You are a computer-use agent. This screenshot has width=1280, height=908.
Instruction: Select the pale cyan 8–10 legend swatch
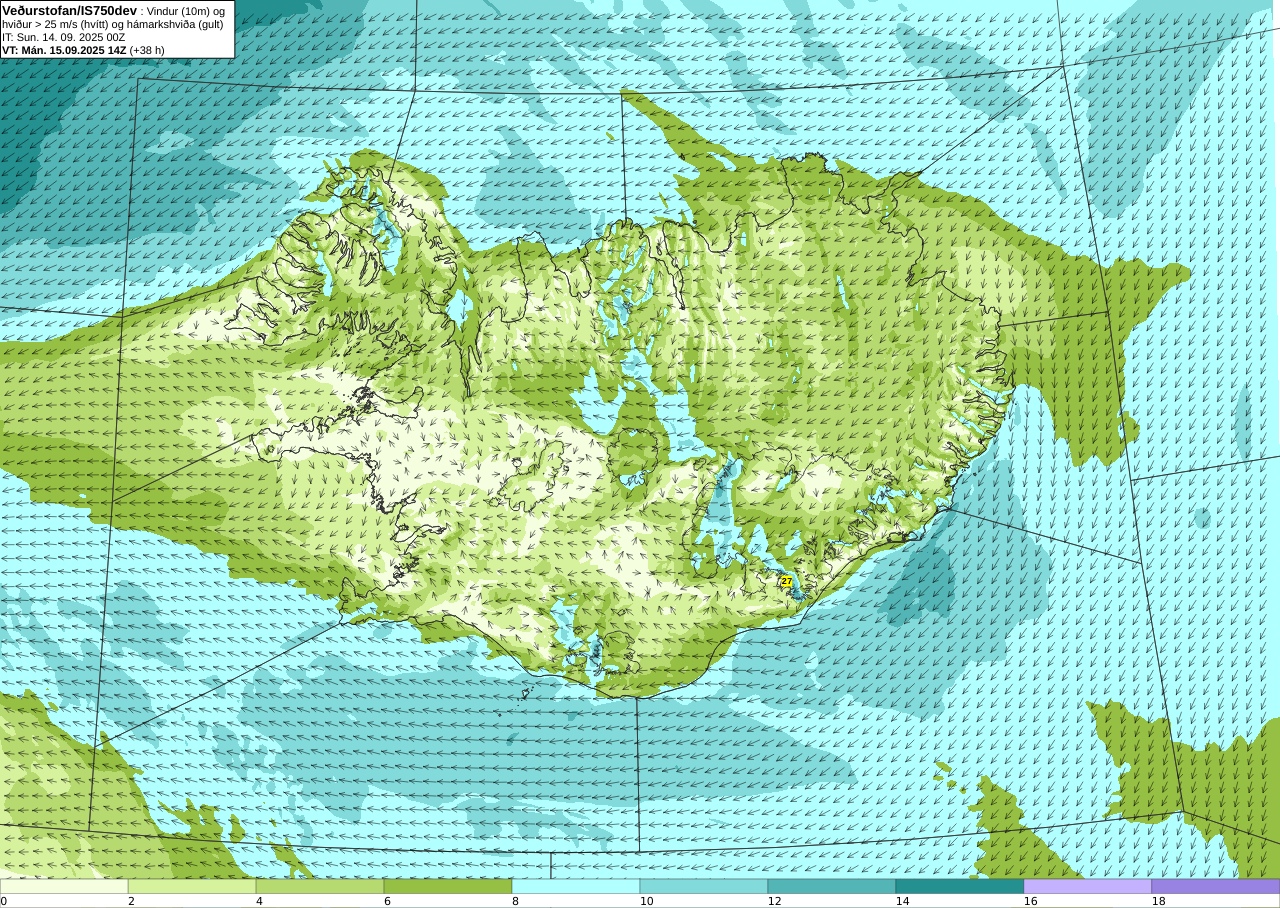point(576,886)
